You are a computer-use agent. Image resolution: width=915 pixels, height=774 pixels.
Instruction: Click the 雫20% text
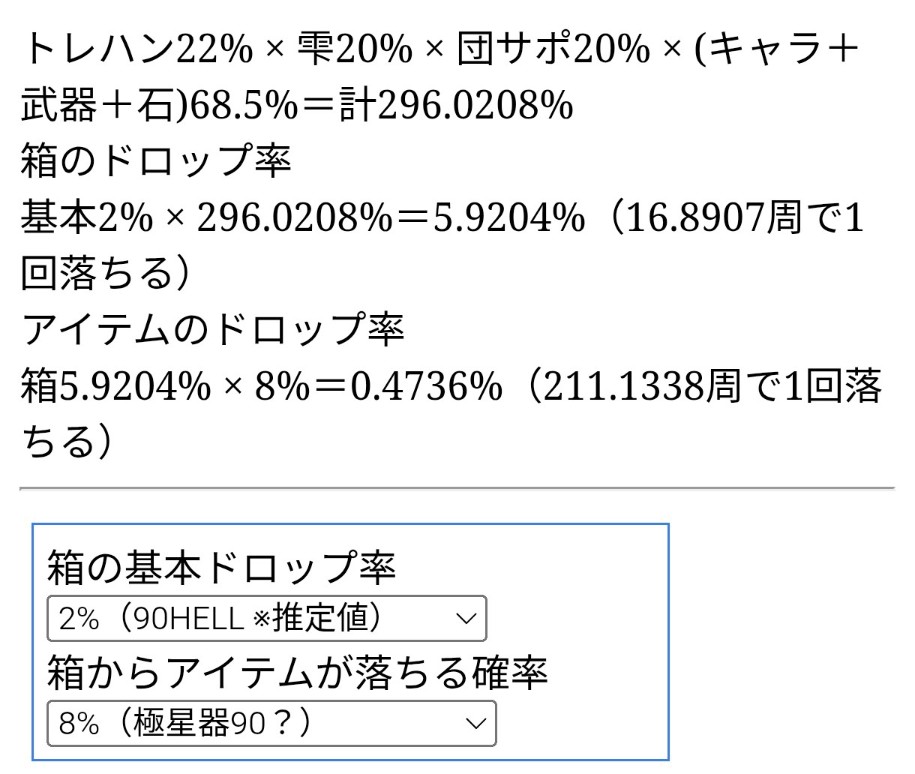[343, 47]
